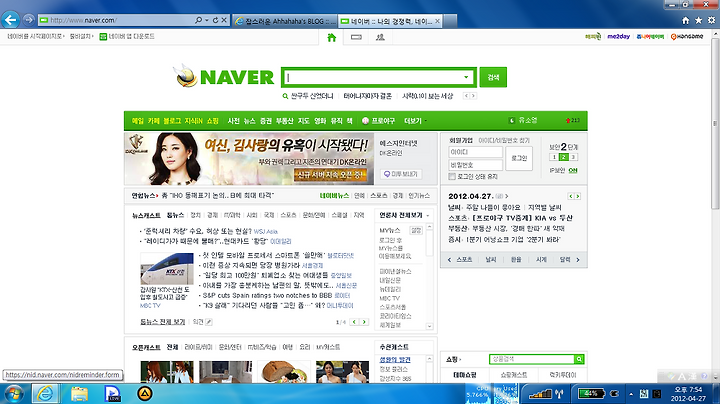Viewport: 720px width, 404px height.
Task: Click the green 검색 search button
Action: pyautogui.click(x=493, y=77)
